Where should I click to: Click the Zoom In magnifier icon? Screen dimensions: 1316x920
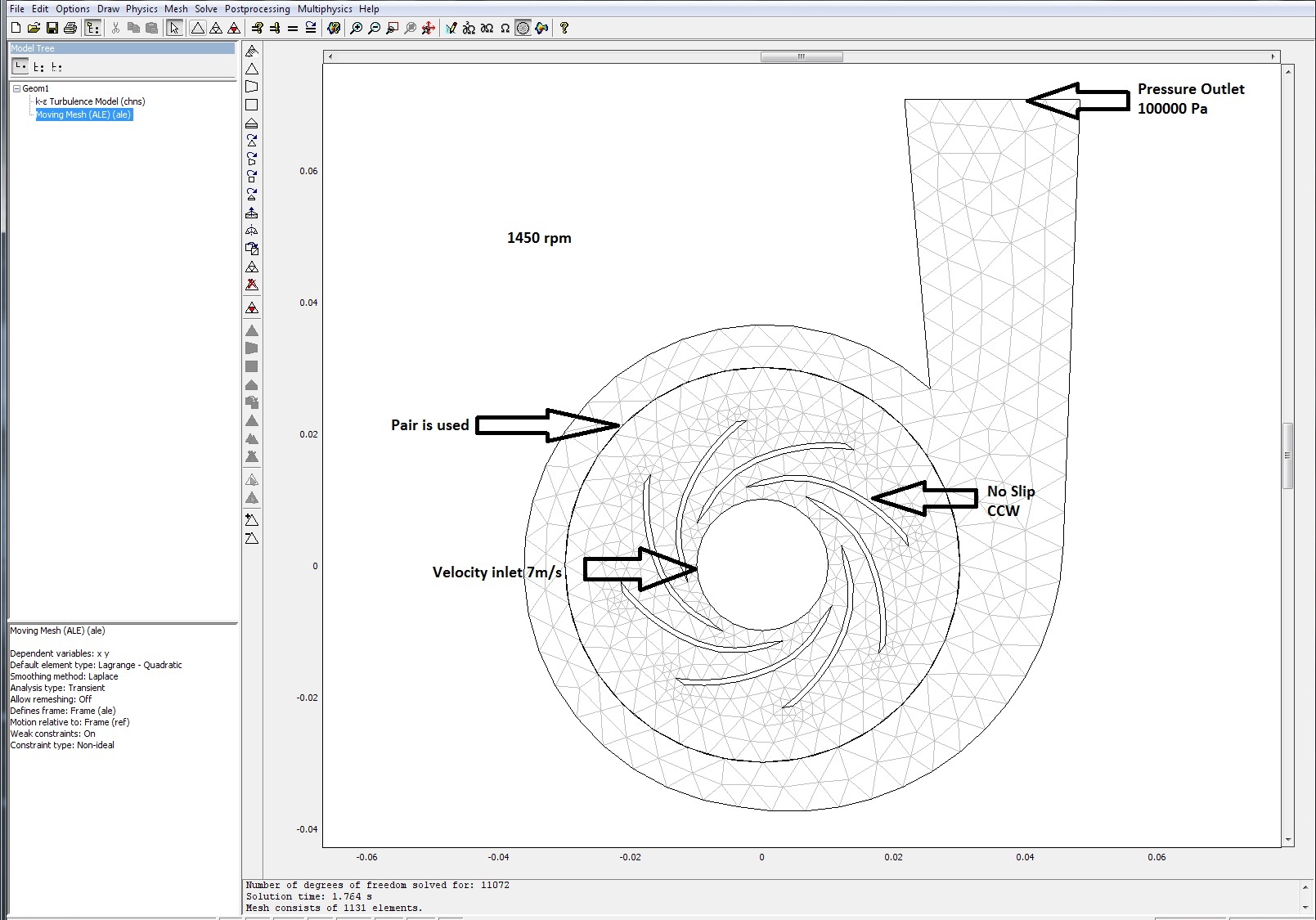[x=357, y=28]
